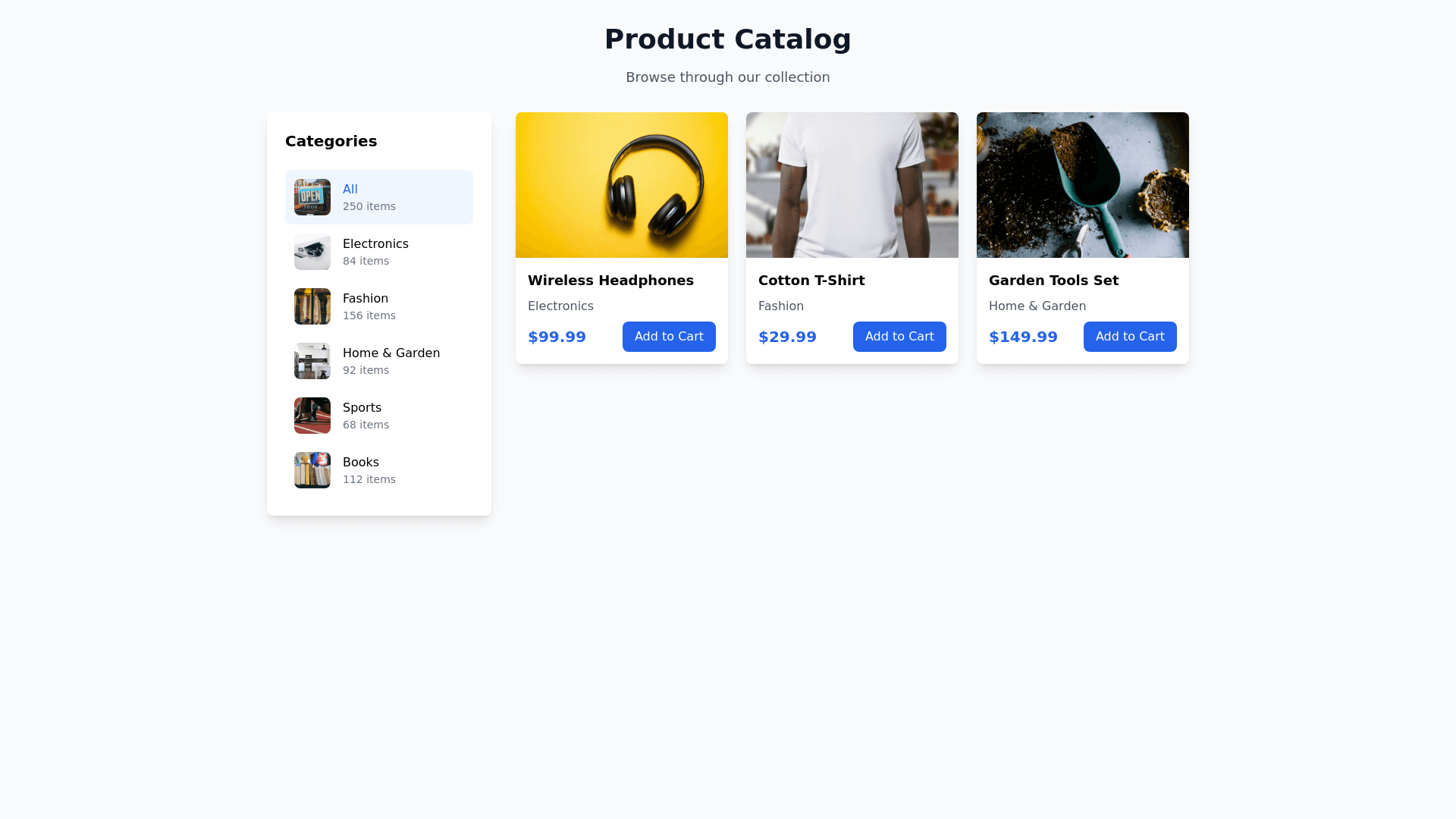The width and height of the screenshot is (1456, 819).
Task: Click the Electronics category thumbnail icon
Action: [x=312, y=252]
